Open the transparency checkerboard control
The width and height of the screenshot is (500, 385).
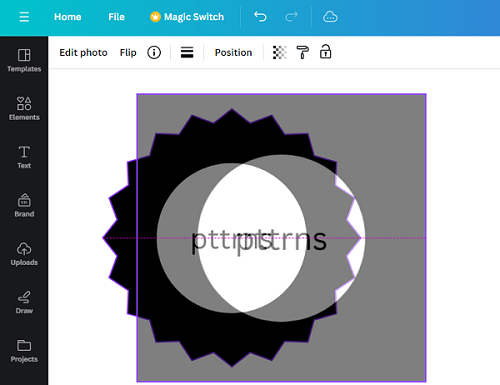click(x=280, y=52)
